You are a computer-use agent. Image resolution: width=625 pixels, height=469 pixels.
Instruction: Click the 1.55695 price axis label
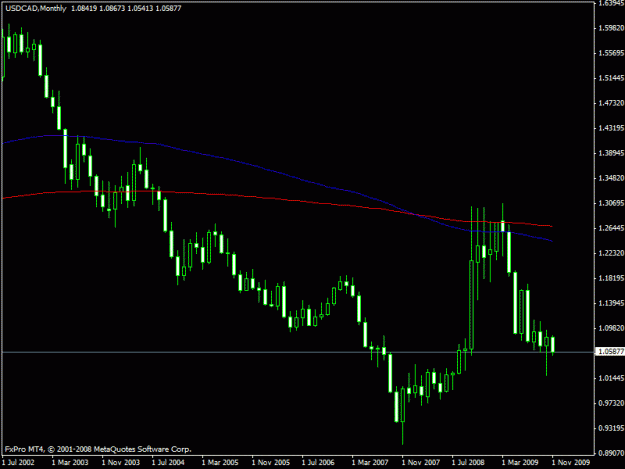pyautogui.click(x=611, y=53)
